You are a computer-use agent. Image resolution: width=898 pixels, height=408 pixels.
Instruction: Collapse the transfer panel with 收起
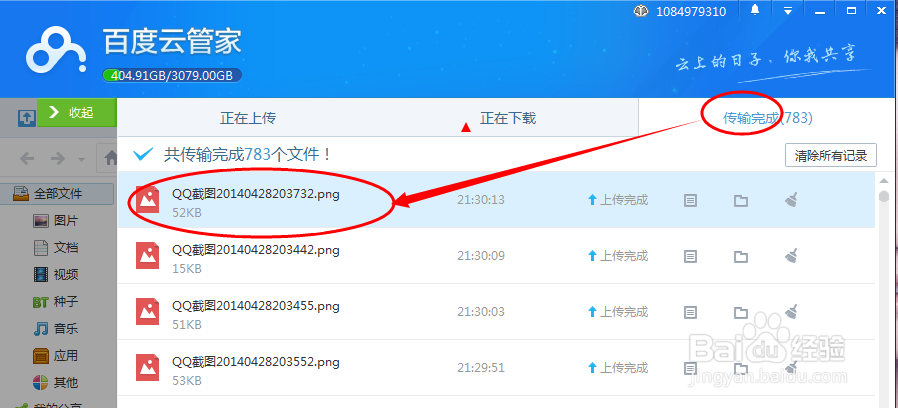[77, 113]
